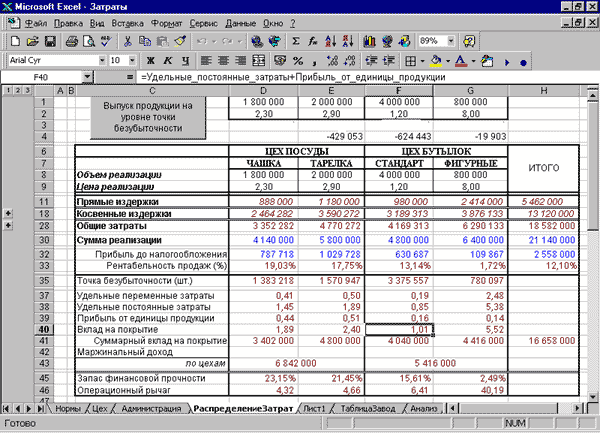Viewport: 600px width, 437px height.
Task: Save the workbook with the diskette icon
Action: 50,41
